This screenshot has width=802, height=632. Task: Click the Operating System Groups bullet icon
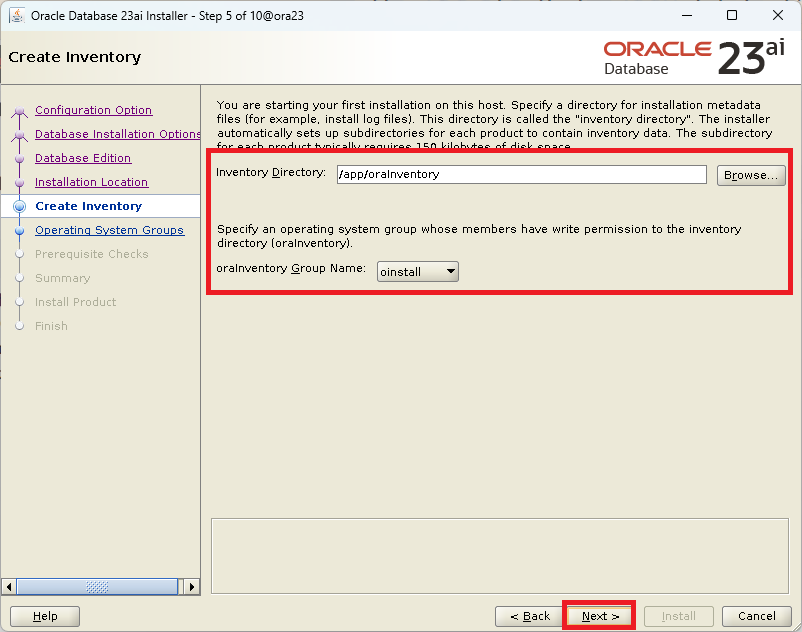pyautogui.click(x=19, y=231)
